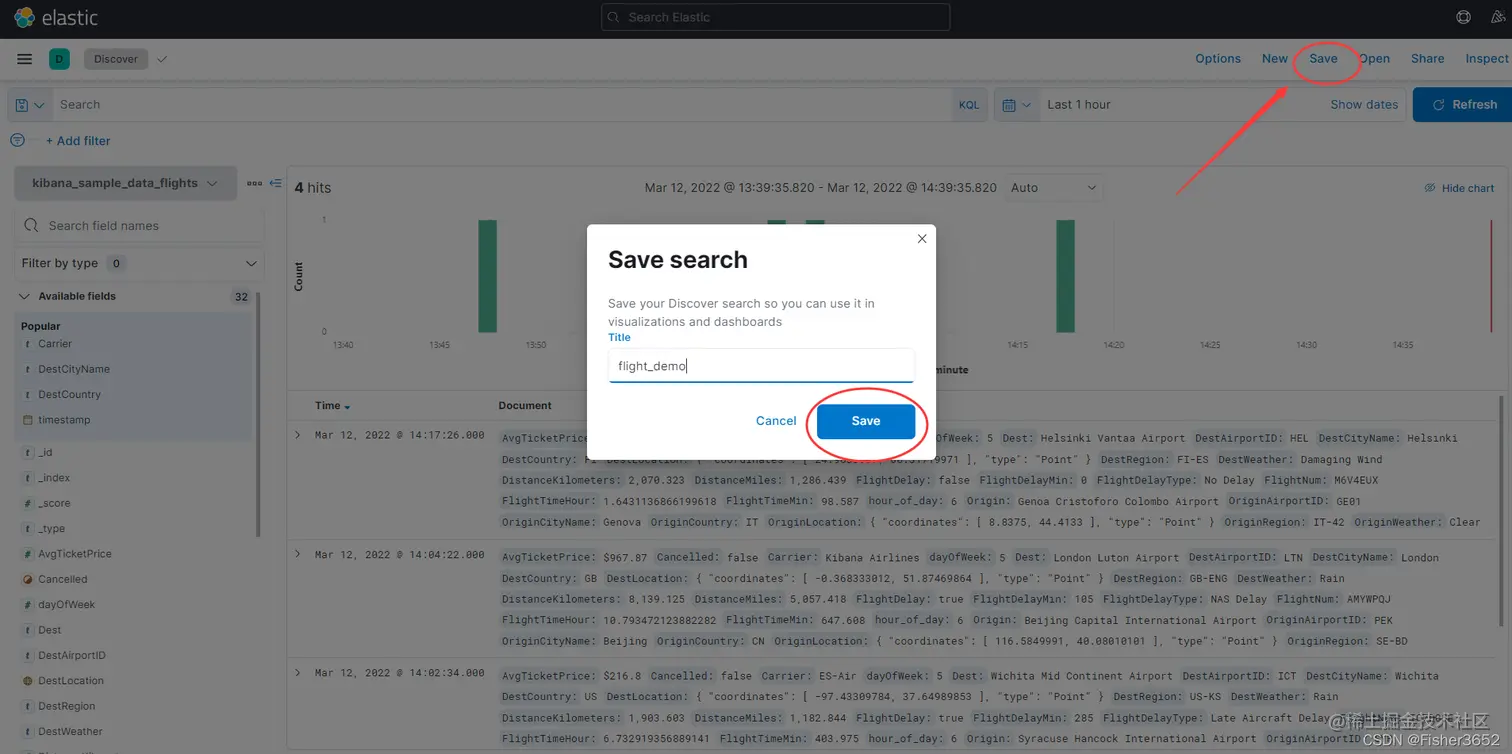Click Cancel in Save search dialog
This screenshot has height=754, width=1512.
[776, 421]
